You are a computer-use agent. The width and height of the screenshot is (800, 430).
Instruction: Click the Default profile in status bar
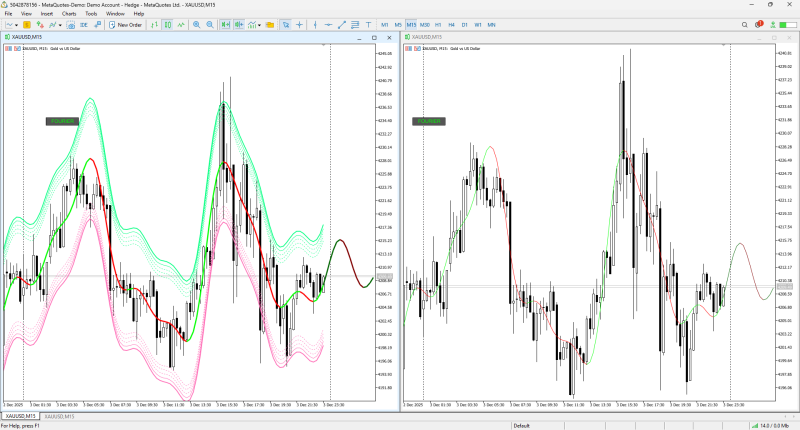coord(521,425)
